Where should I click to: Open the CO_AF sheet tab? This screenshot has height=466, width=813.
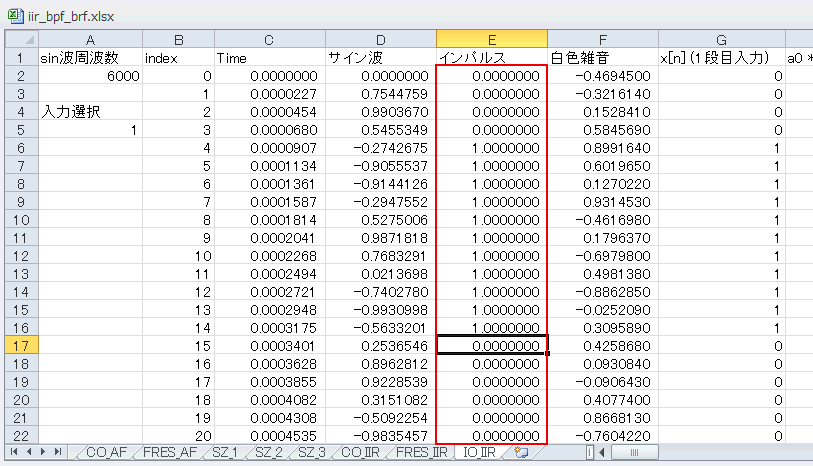[x=106, y=452]
